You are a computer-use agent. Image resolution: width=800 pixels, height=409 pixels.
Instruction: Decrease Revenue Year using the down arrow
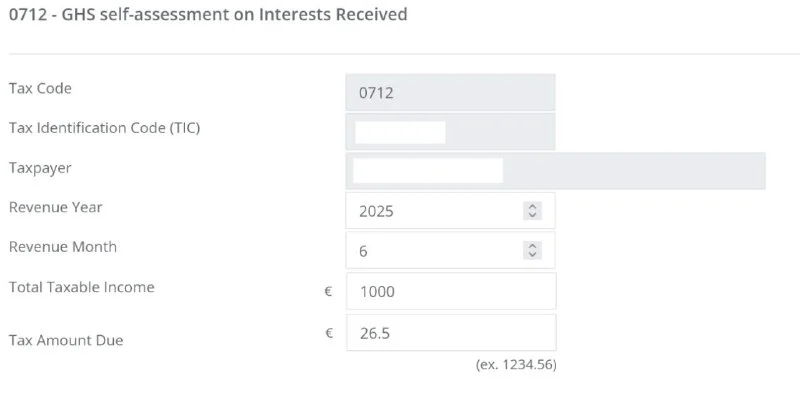click(x=532, y=215)
